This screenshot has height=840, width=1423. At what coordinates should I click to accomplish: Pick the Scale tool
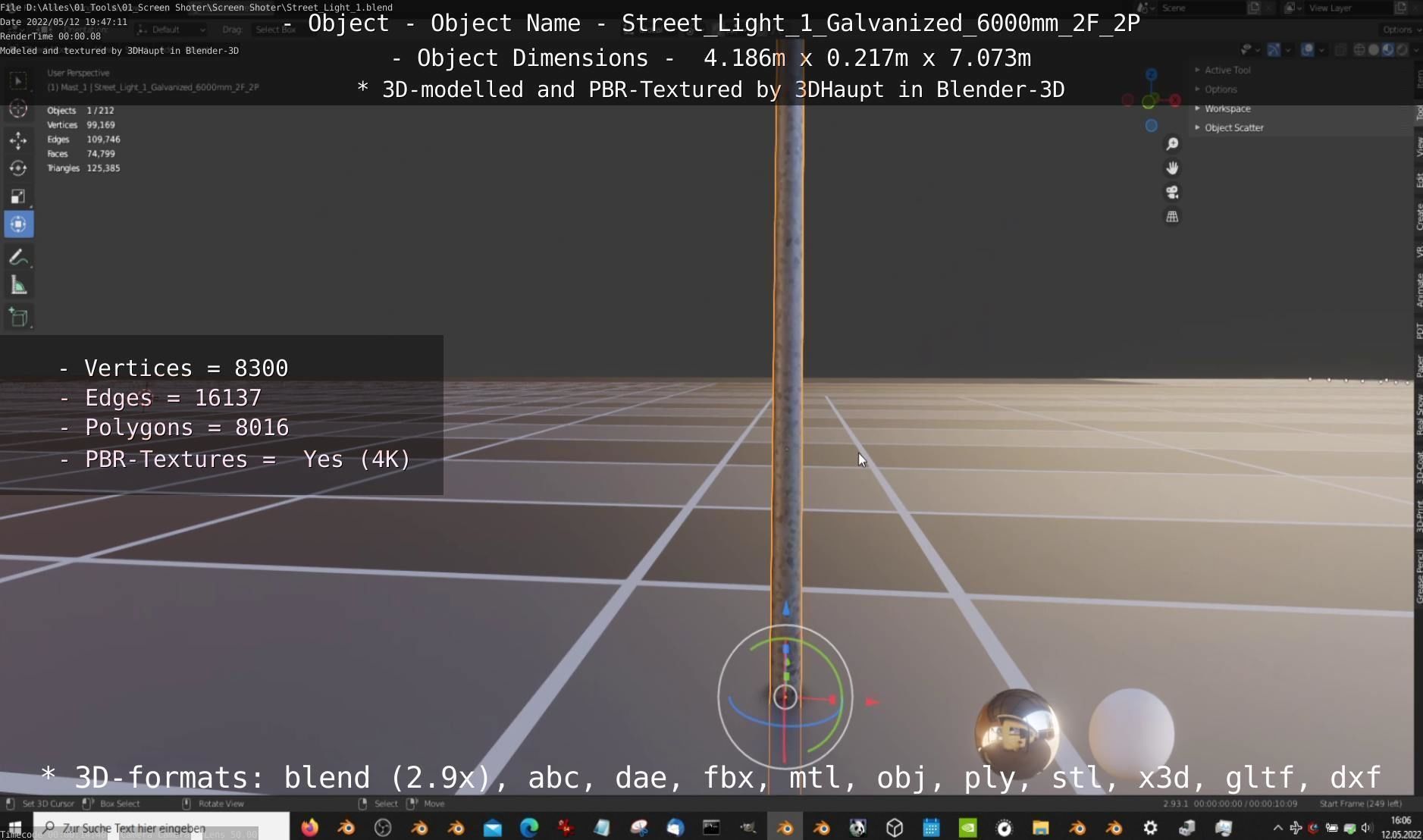pyautogui.click(x=19, y=196)
